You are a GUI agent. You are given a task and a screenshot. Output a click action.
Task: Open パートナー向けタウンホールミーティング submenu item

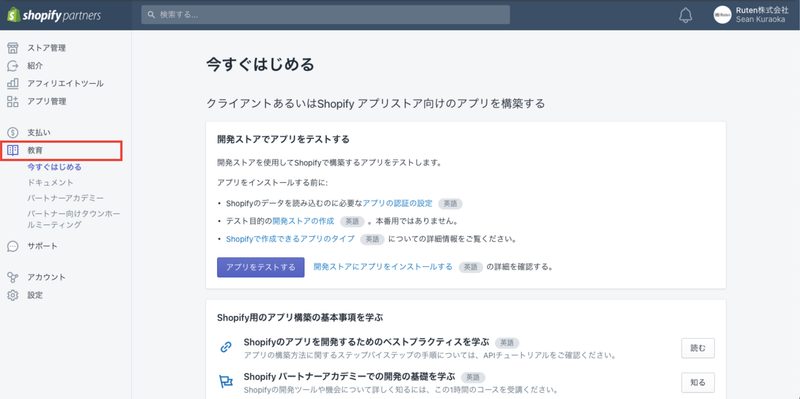point(73,219)
